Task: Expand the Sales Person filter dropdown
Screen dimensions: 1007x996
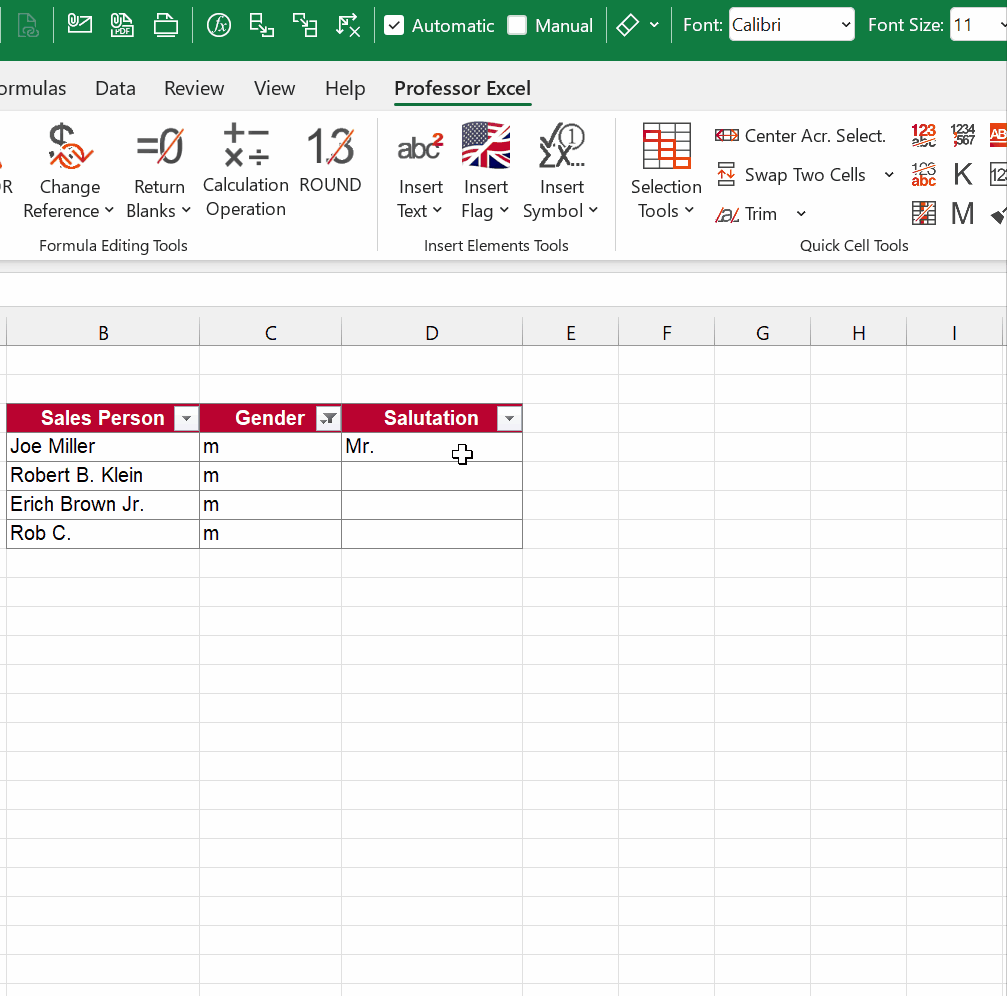Action: coord(186,419)
